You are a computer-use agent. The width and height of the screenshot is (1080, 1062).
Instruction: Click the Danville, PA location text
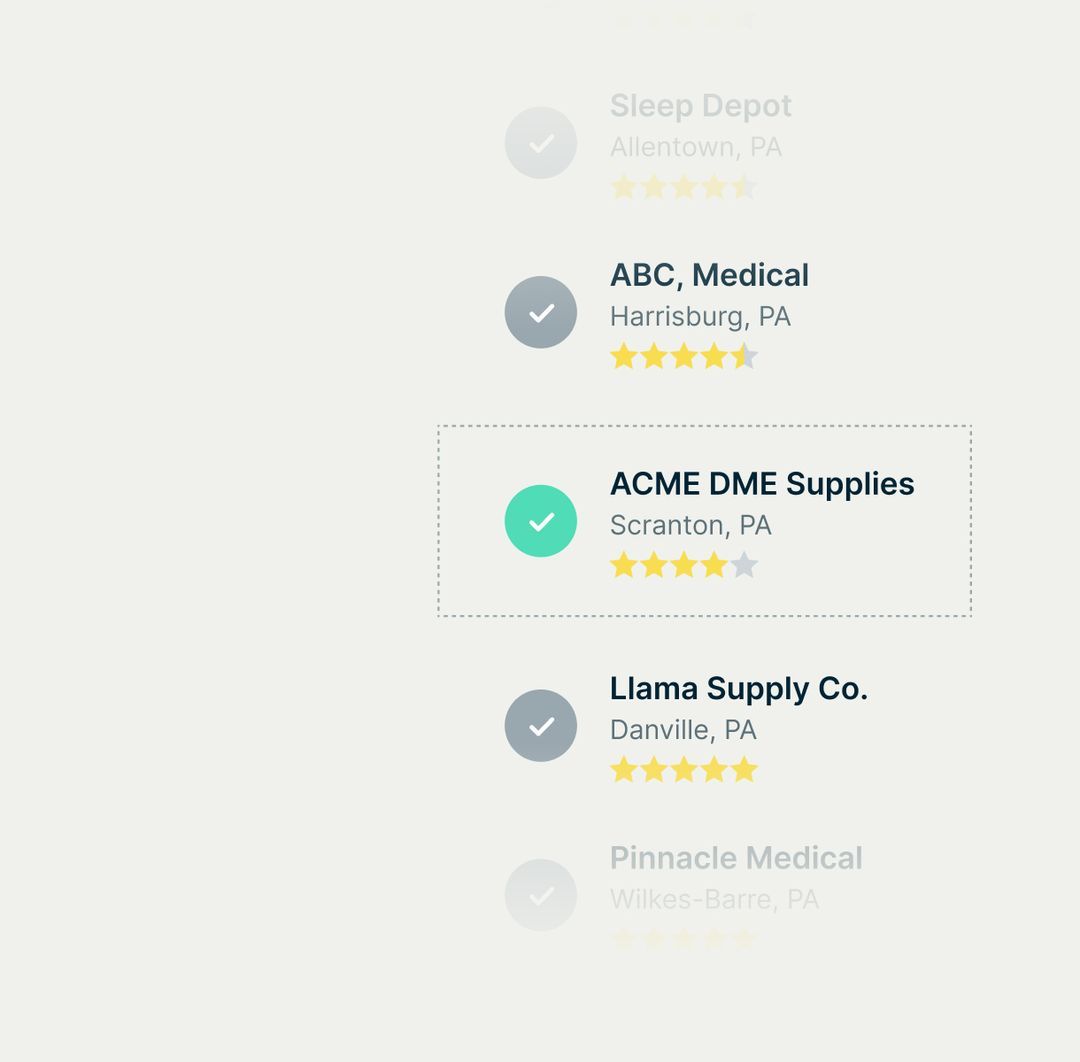point(683,730)
